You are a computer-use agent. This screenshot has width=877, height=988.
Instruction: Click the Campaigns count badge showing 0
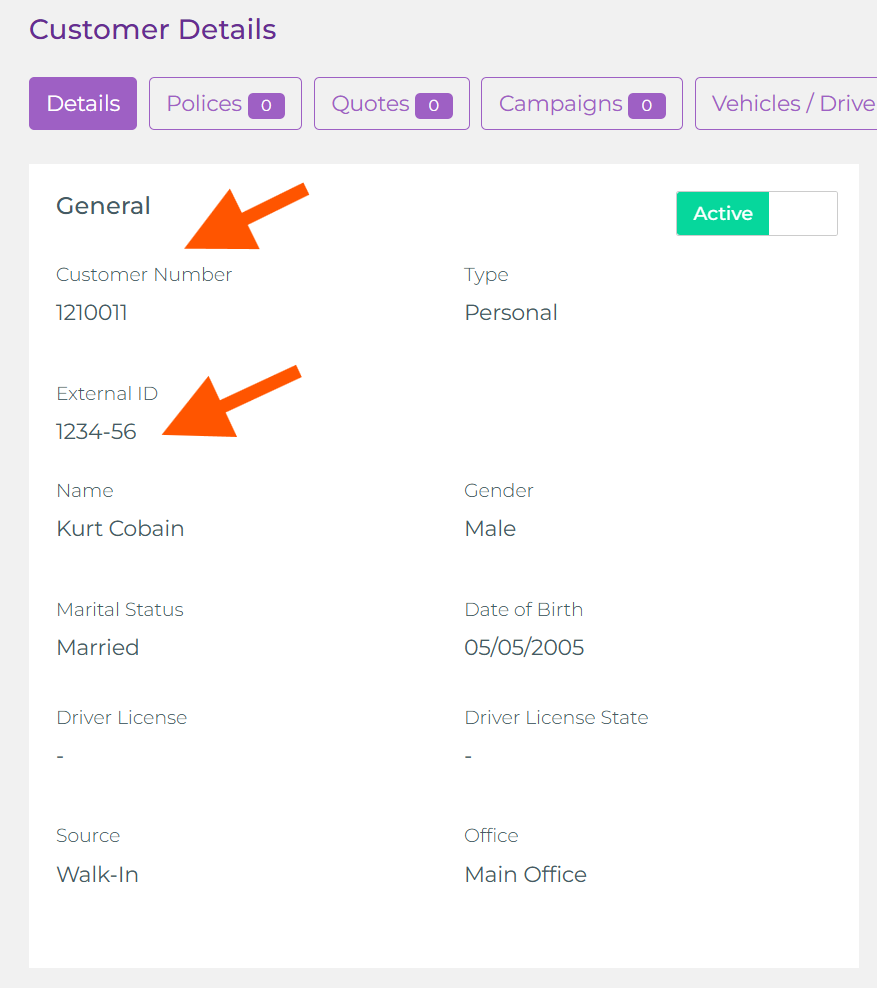tap(648, 103)
